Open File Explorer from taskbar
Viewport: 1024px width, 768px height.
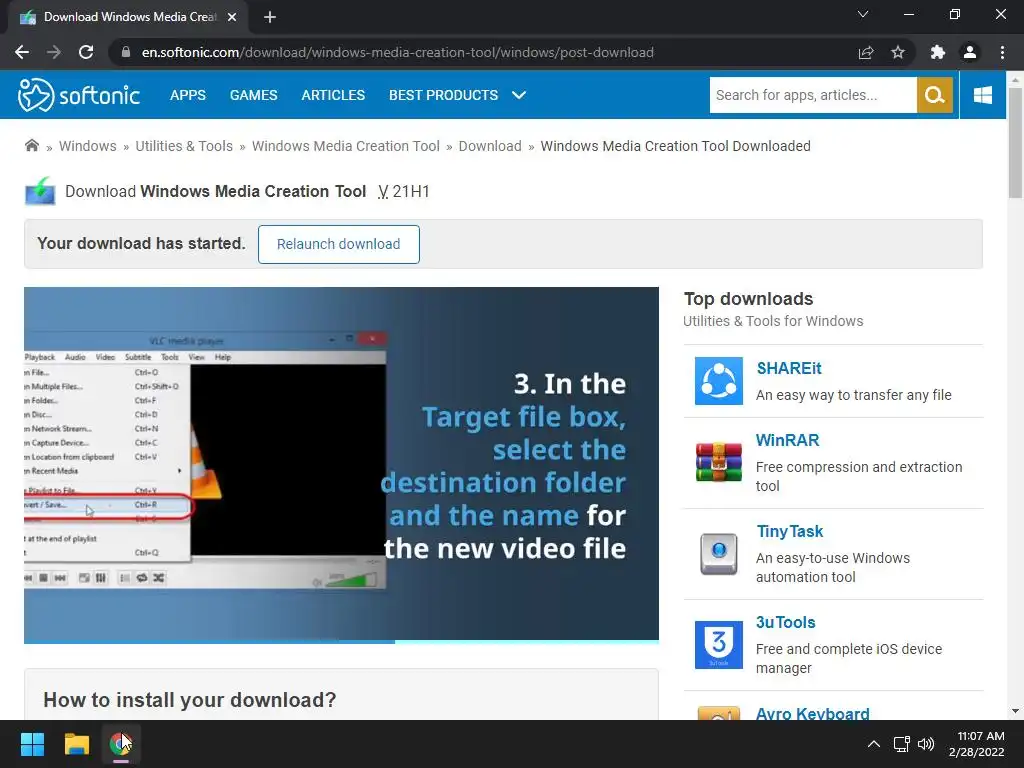(76, 744)
